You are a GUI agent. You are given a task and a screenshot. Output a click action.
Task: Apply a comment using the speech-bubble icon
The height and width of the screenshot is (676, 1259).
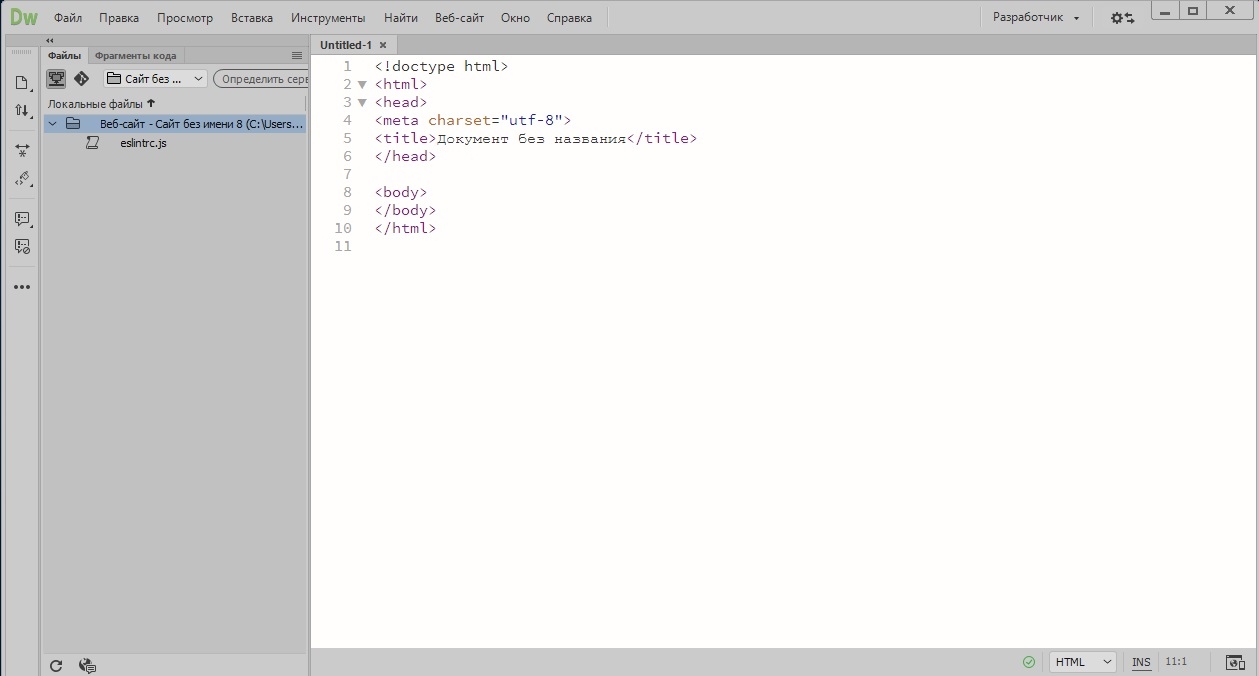[22, 219]
